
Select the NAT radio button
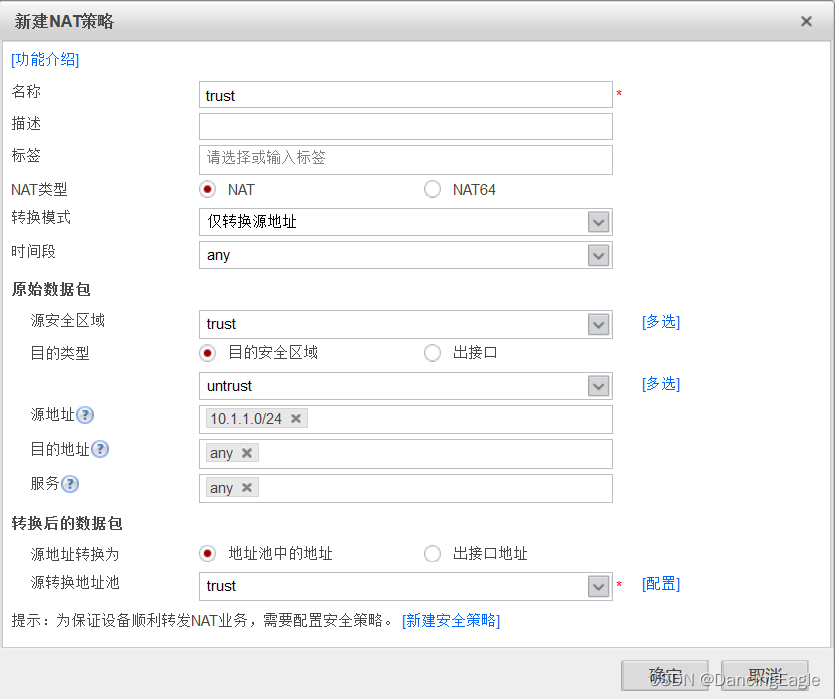(x=208, y=189)
